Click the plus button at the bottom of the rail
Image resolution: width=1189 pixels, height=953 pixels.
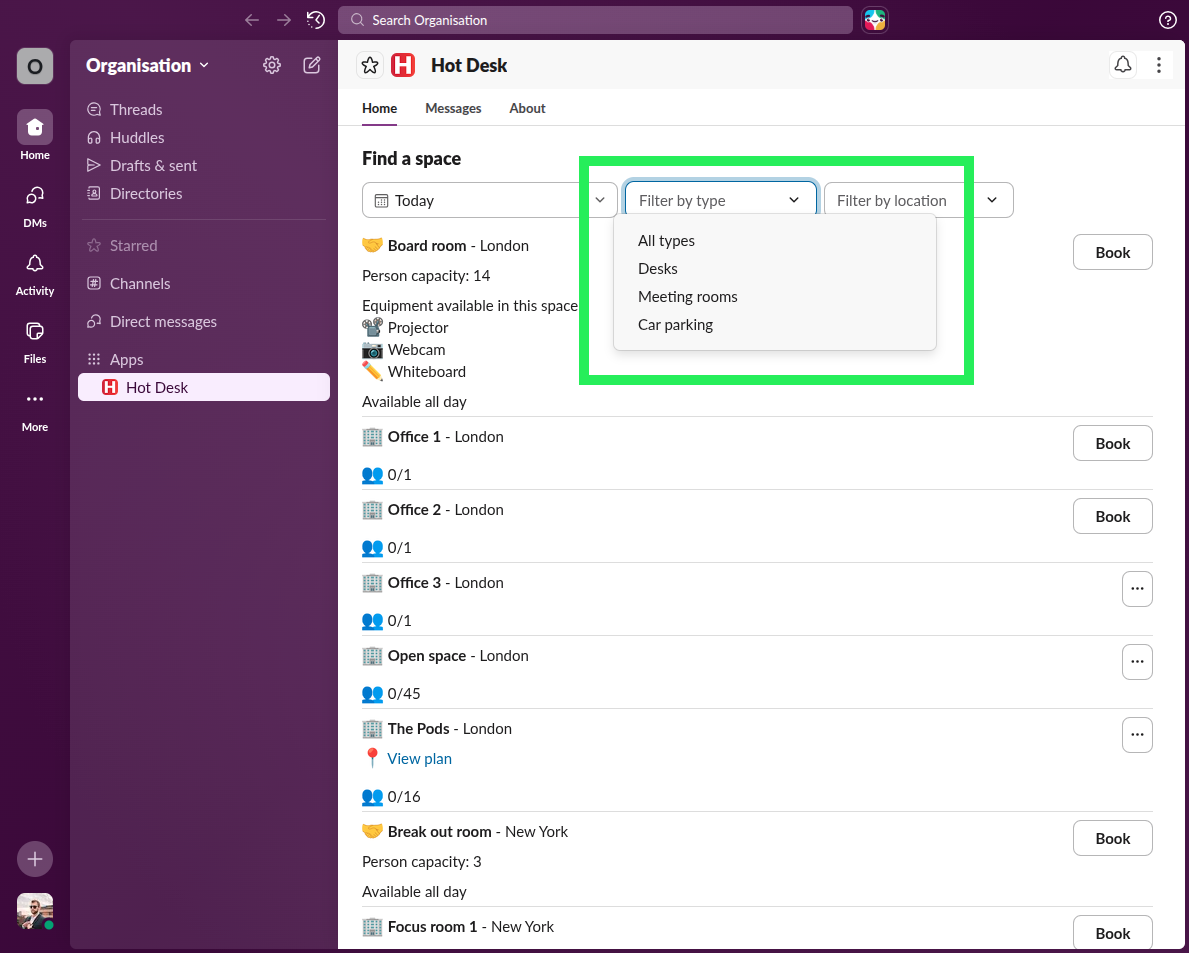[x=34, y=859]
